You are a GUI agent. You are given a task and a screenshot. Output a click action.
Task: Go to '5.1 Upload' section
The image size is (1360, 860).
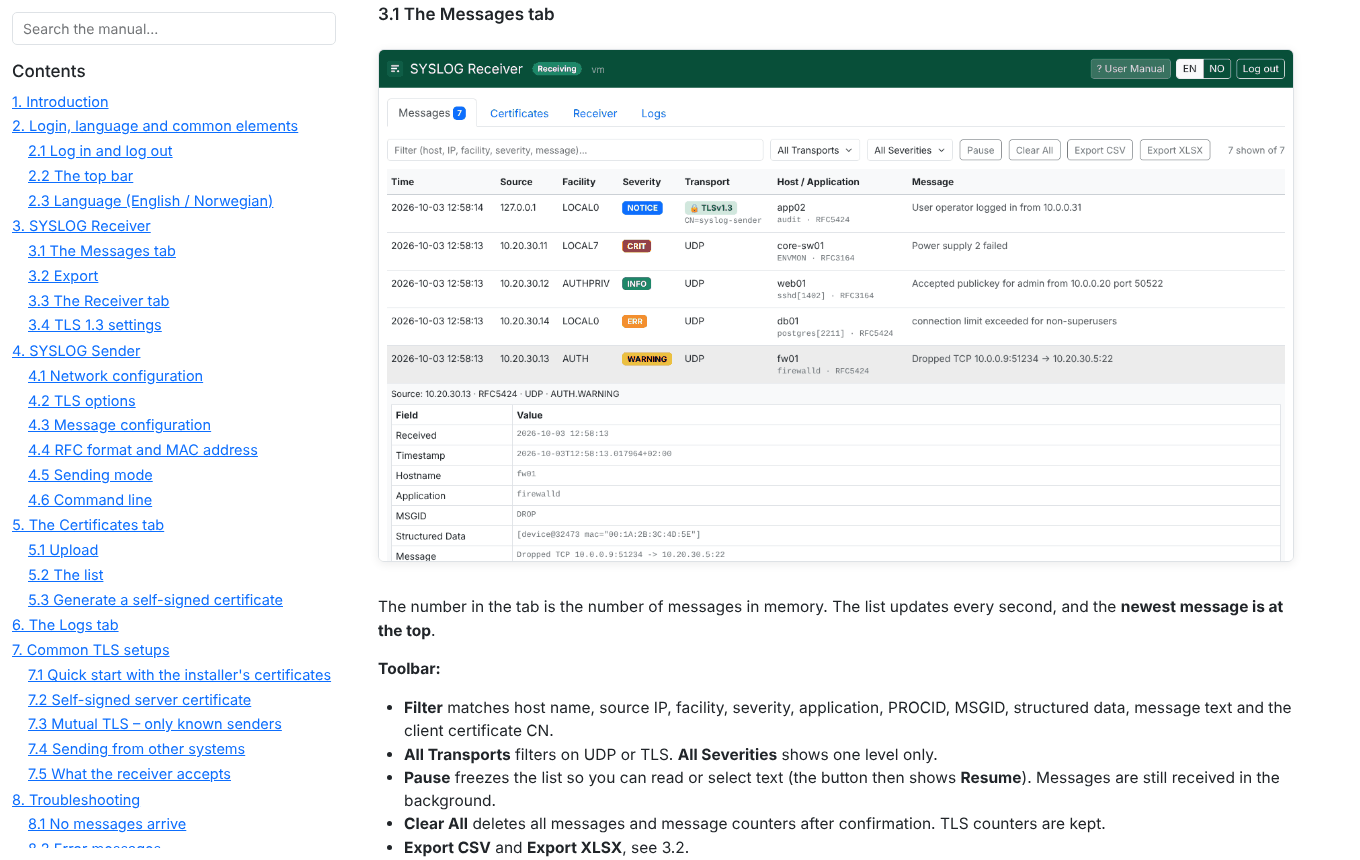pyautogui.click(x=63, y=550)
